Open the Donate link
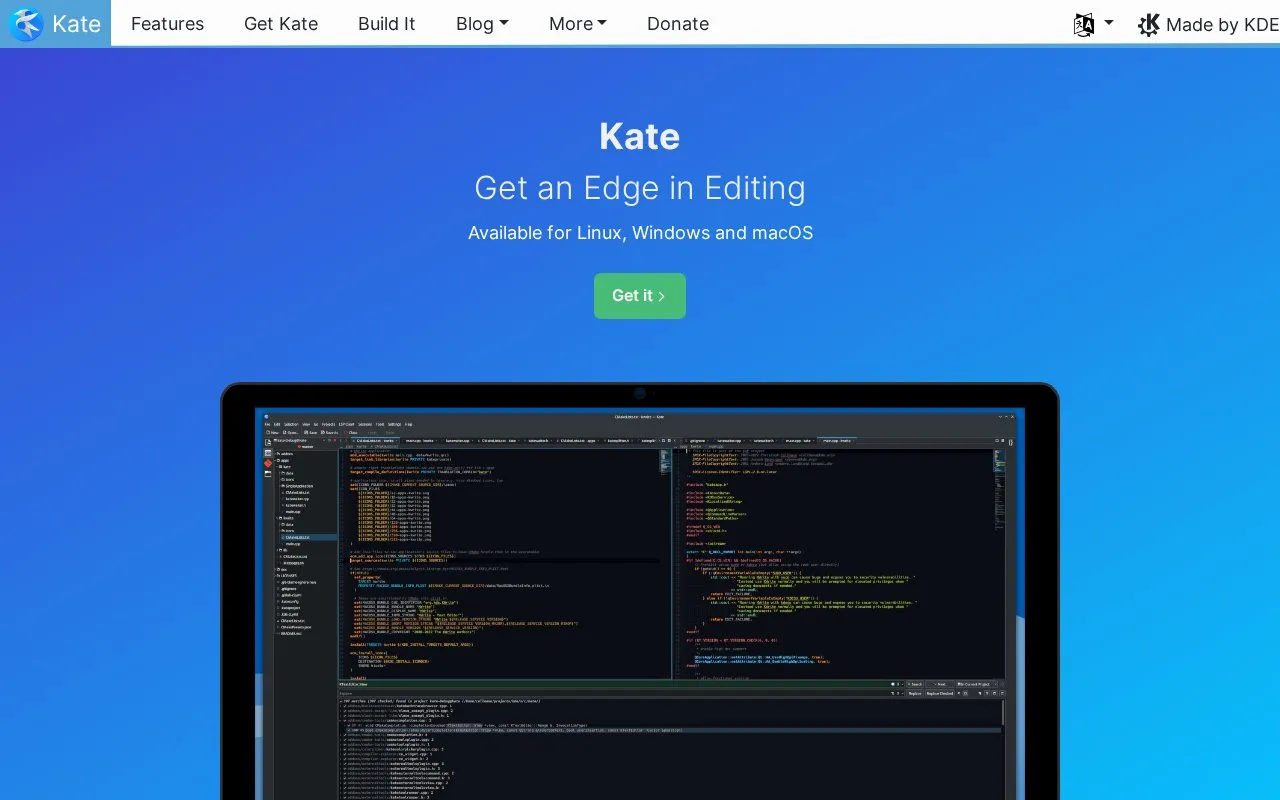Screen dimensions: 1280x800 (678, 24)
